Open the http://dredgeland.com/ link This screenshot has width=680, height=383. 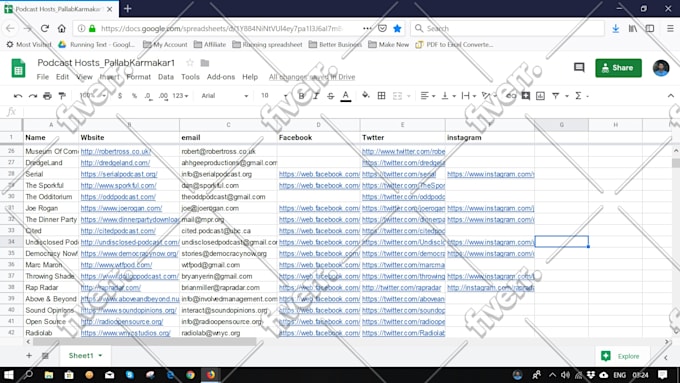[115, 163]
